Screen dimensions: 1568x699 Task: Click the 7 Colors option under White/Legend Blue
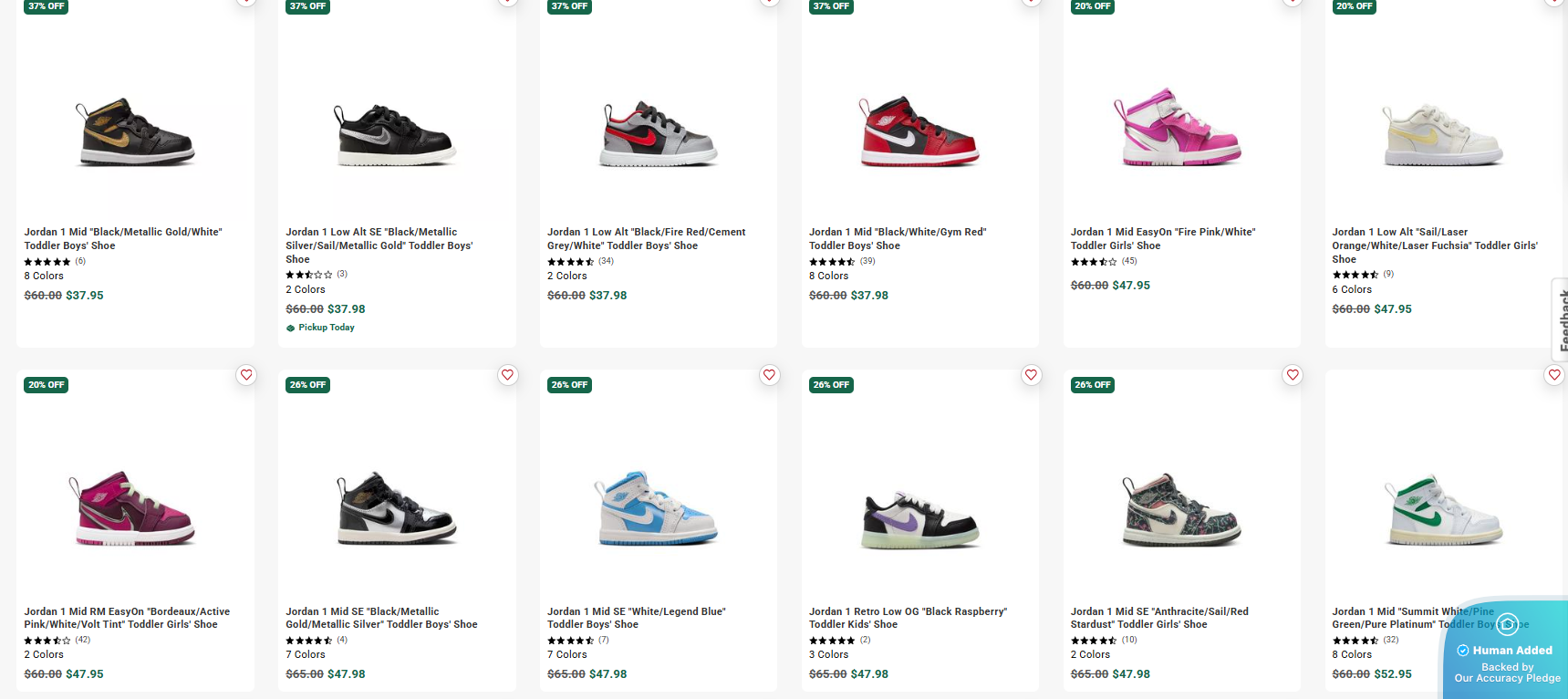pos(566,654)
